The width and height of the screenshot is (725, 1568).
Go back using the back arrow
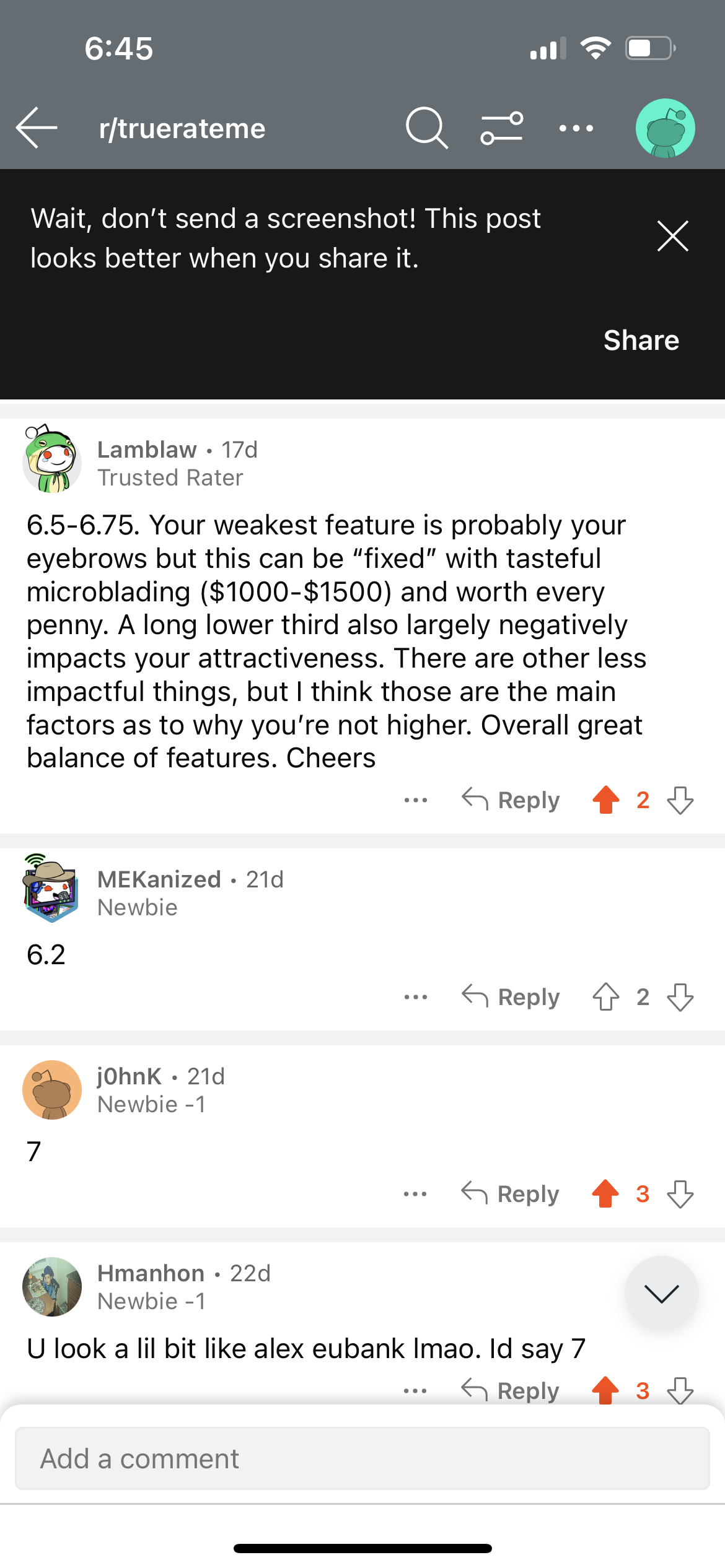[x=37, y=128]
